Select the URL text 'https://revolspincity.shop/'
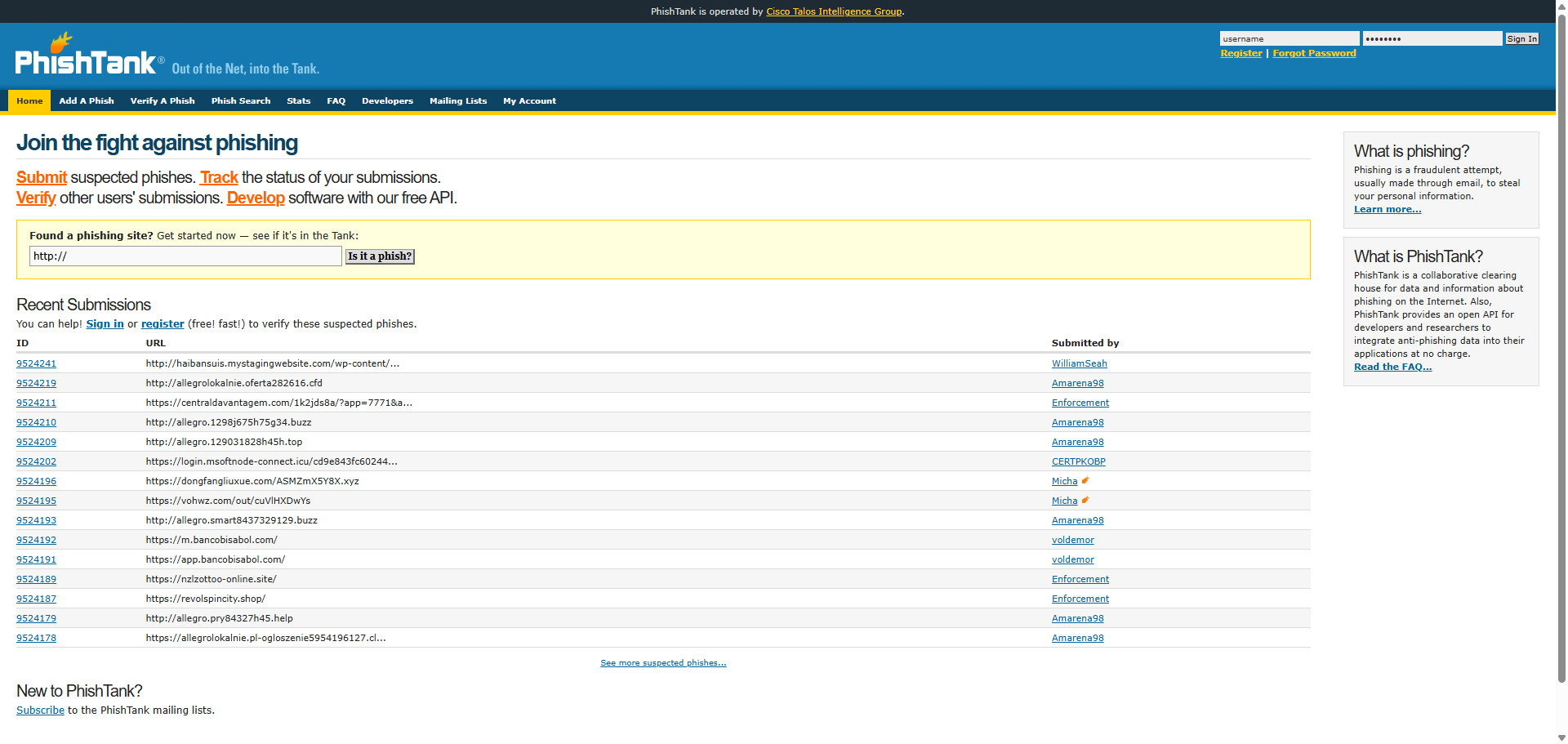Viewport: 1568px width, 744px height. click(x=206, y=599)
